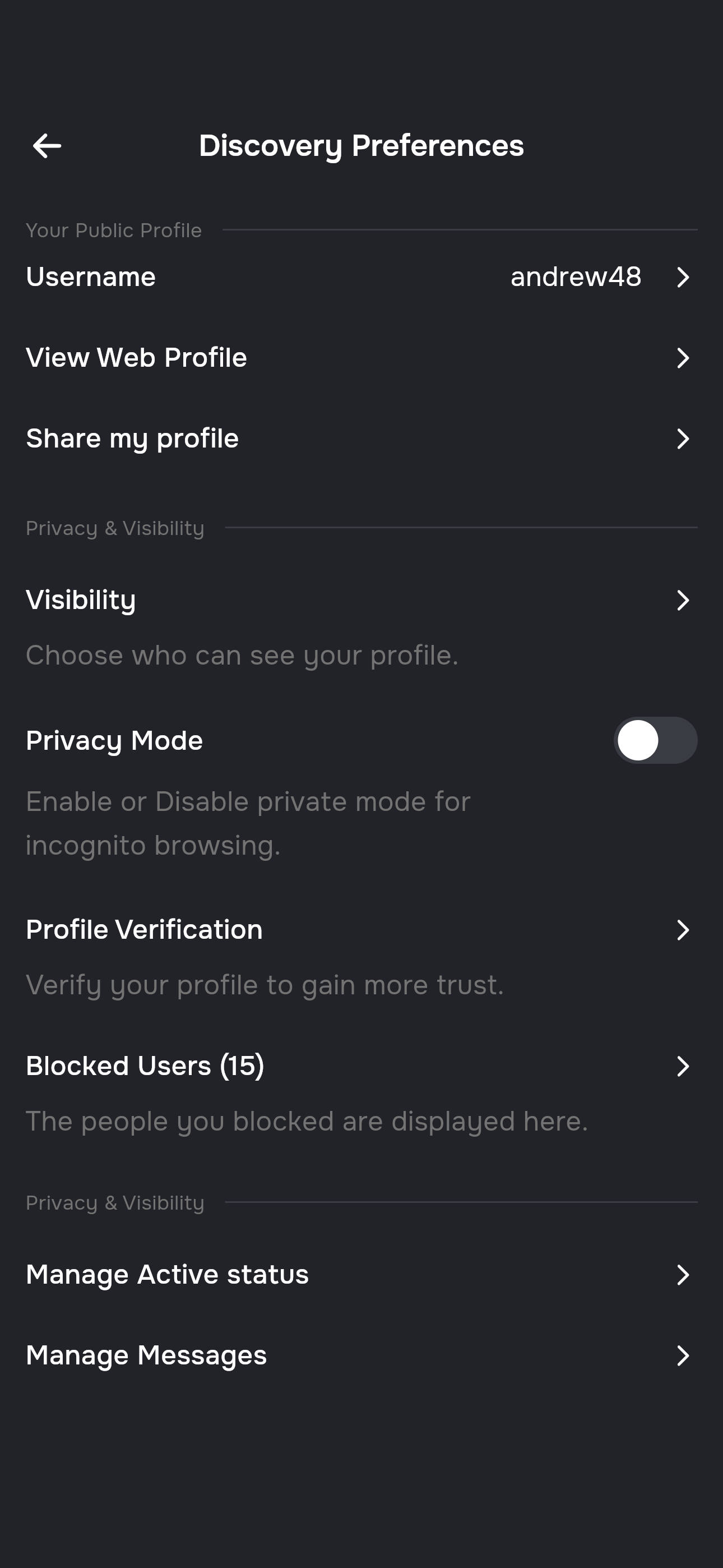The width and height of the screenshot is (723, 1568).
Task: Open the Blocked Users (15) list
Action: (x=361, y=1092)
